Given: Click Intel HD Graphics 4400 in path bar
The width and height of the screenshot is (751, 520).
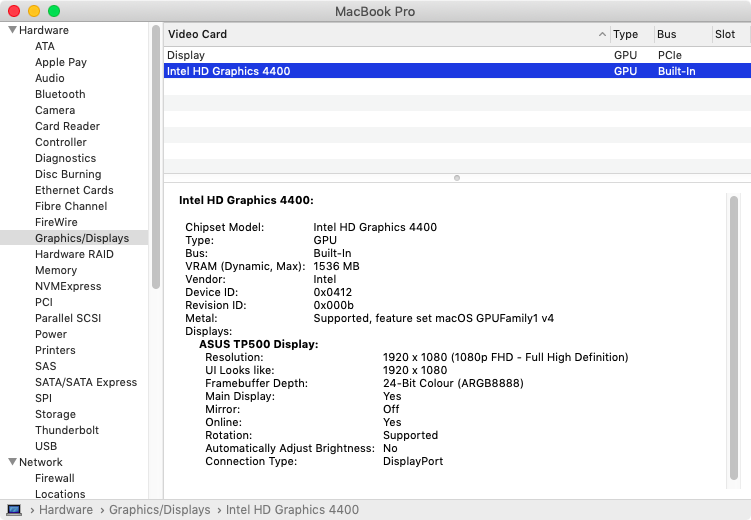Looking at the screenshot, I should [292, 510].
